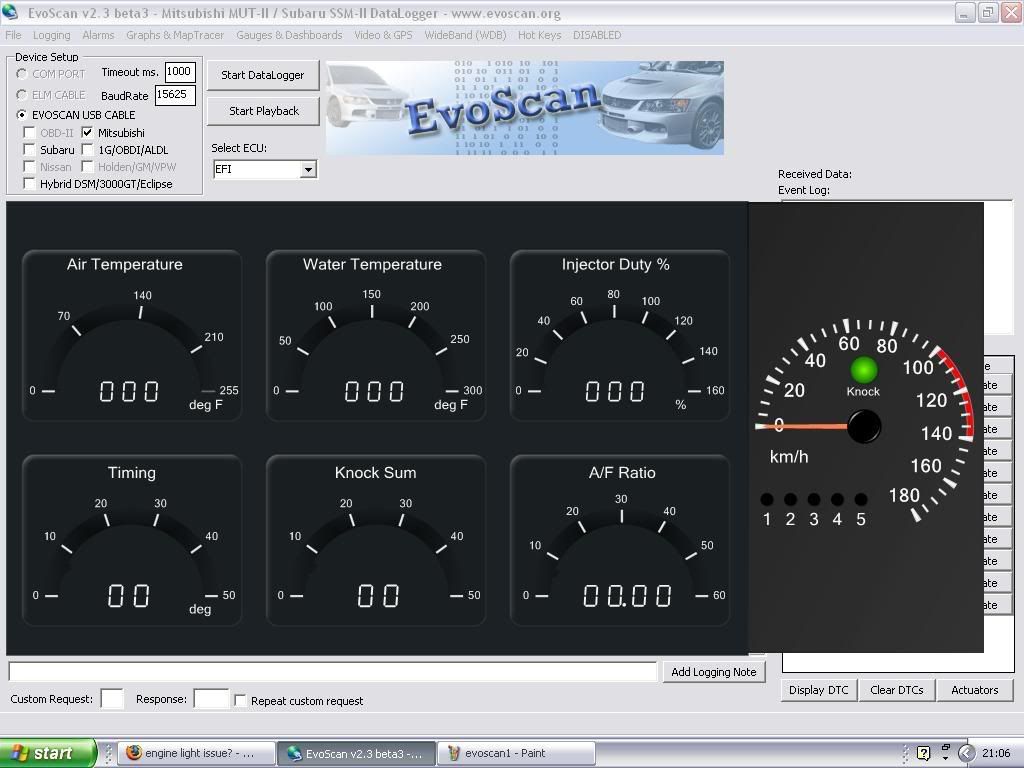
Task: Switch to the Firefox engine light issue window
Action: pyautogui.click(x=199, y=753)
